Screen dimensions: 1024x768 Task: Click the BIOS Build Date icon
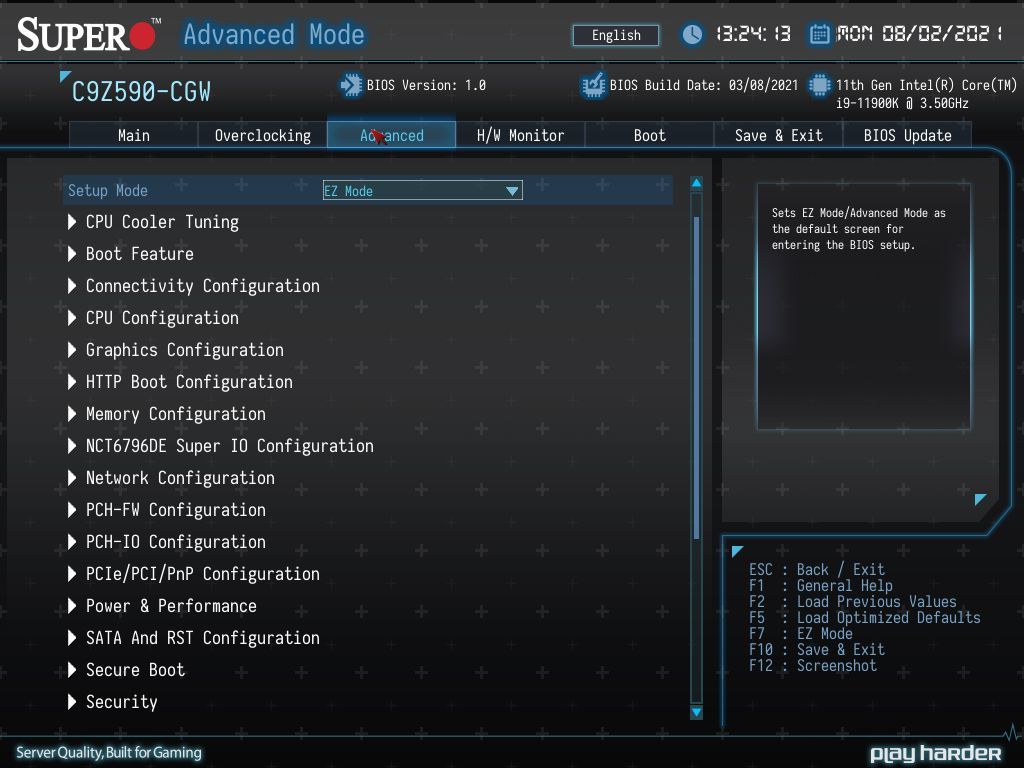(x=593, y=85)
